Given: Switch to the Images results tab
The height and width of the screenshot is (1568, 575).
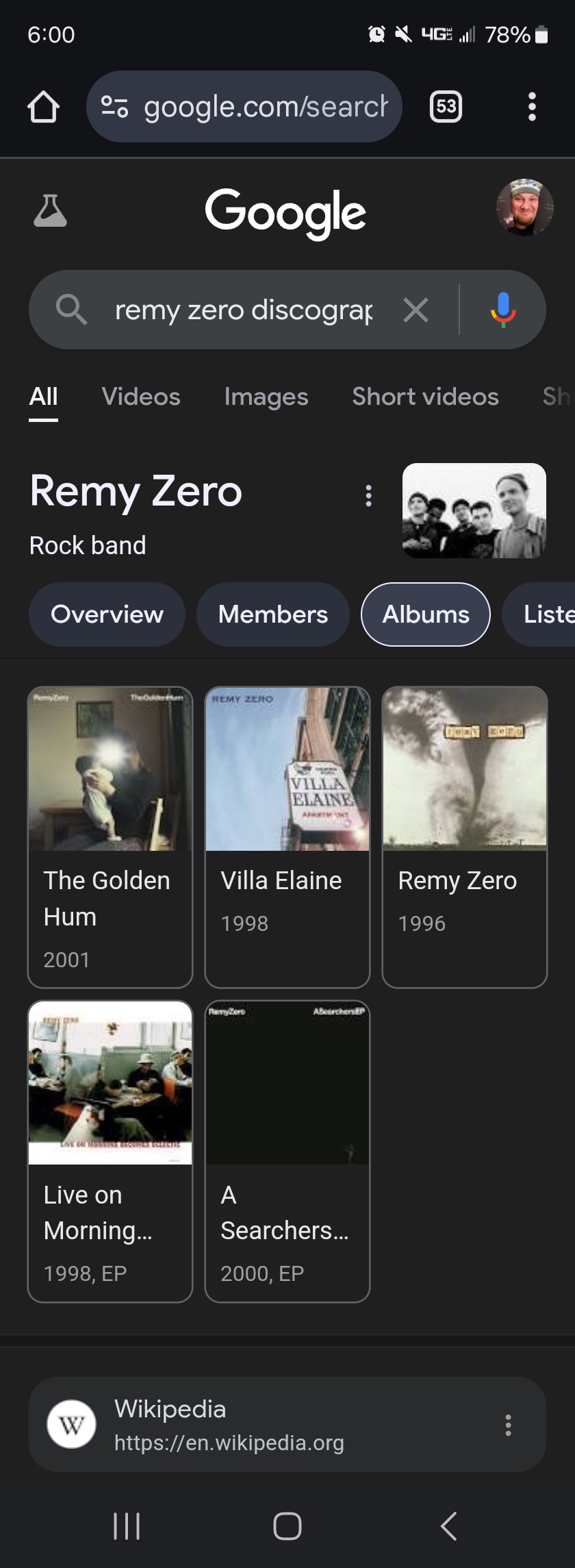Looking at the screenshot, I should point(266,397).
